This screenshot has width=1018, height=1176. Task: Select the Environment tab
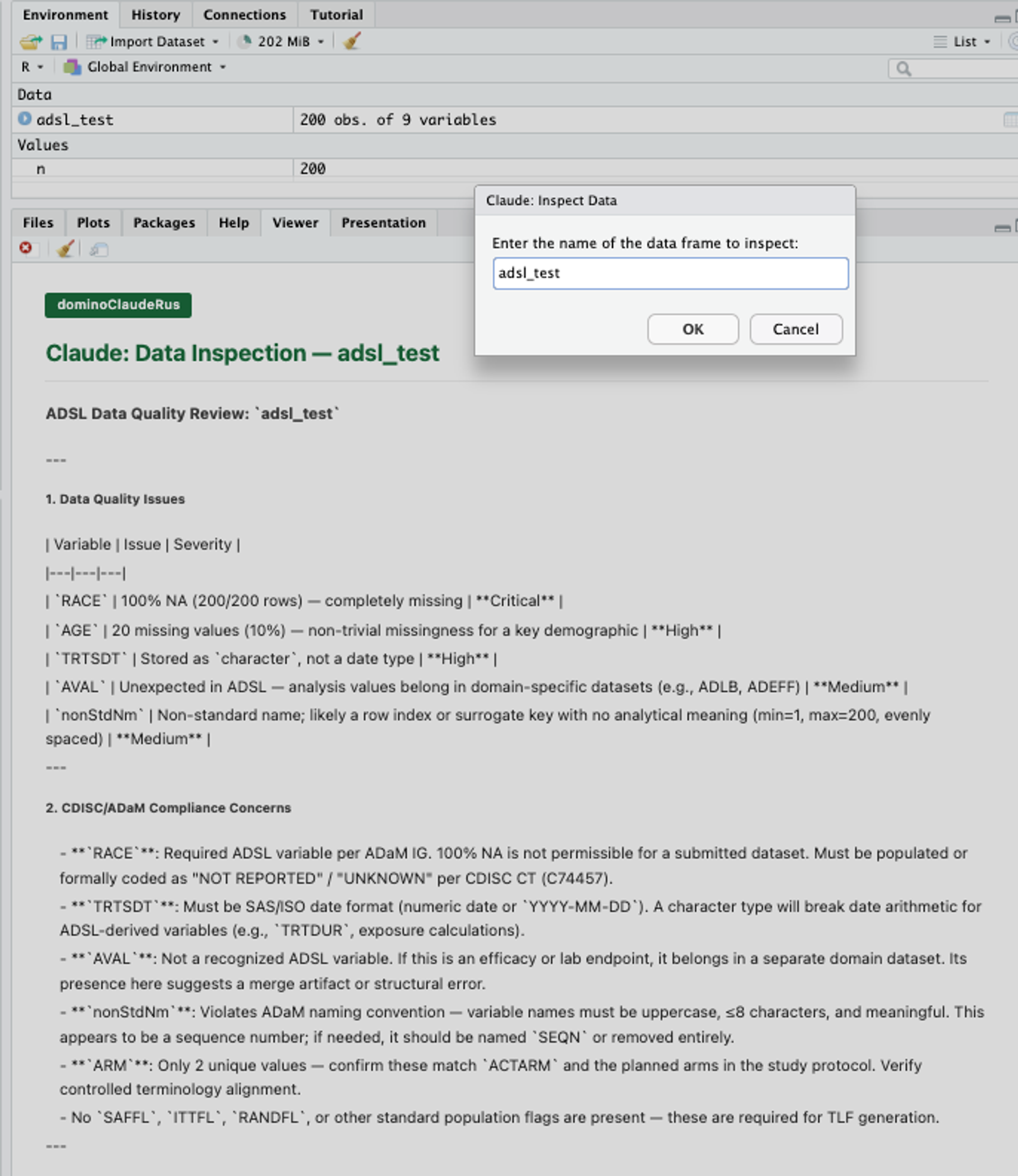point(65,15)
